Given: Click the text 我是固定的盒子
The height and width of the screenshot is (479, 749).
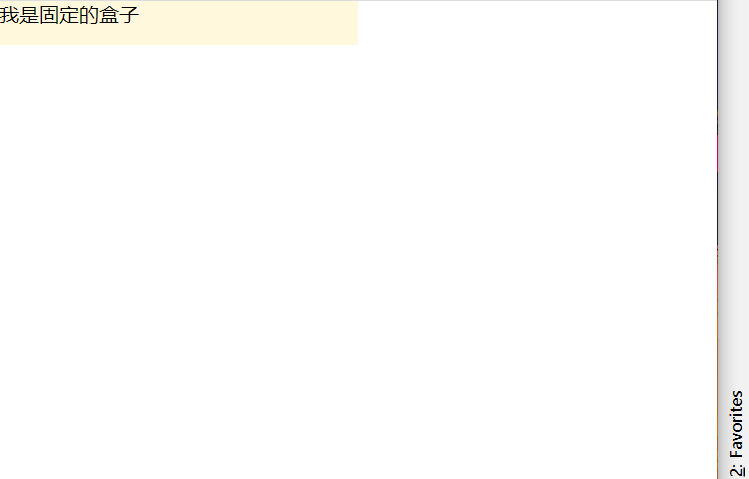Looking at the screenshot, I should pos(69,15).
